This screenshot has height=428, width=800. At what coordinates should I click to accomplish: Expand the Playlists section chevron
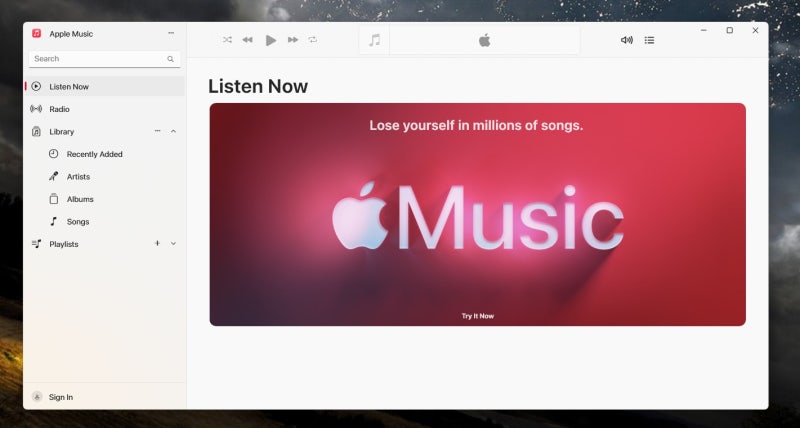pyautogui.click(x=173, y=243)
